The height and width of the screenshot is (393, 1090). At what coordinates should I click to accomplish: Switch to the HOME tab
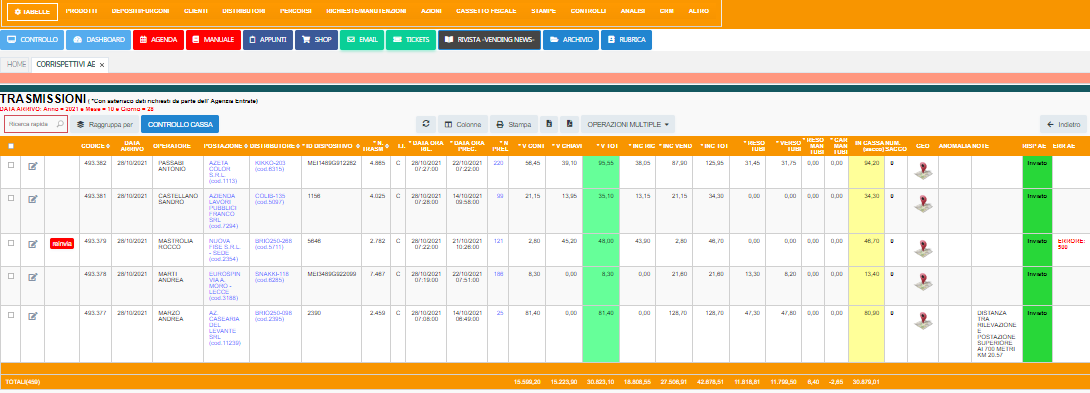click(17, 64)
